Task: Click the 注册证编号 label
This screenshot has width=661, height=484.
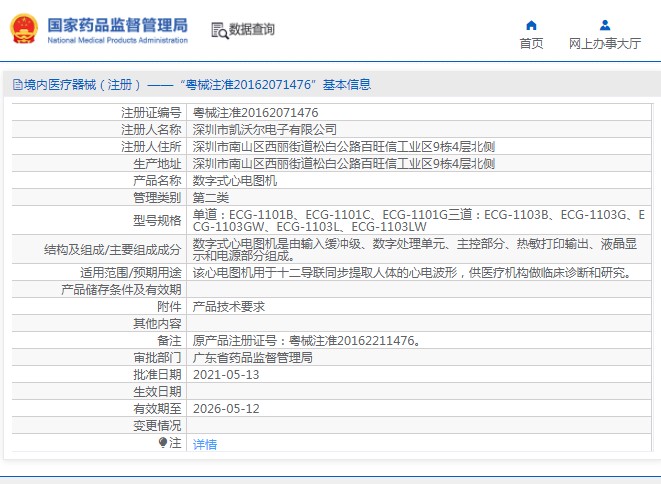Action: tap(151, 113)
